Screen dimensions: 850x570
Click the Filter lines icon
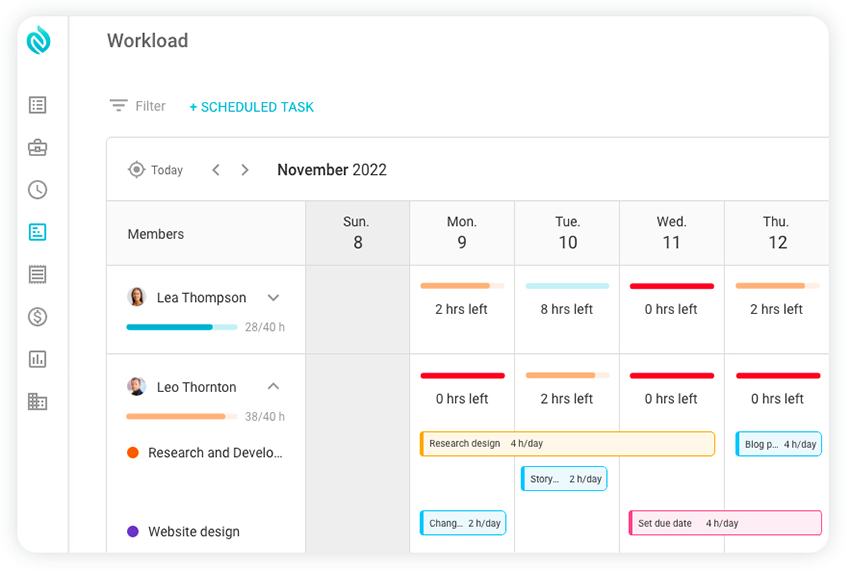(118, 105)
